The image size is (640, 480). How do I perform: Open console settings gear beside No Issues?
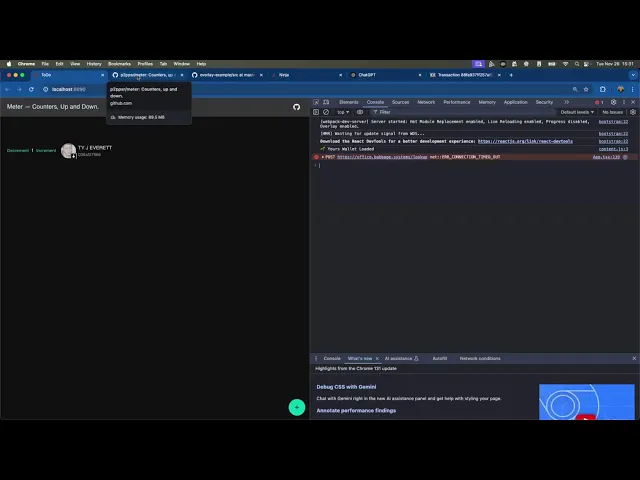(633, 112)
